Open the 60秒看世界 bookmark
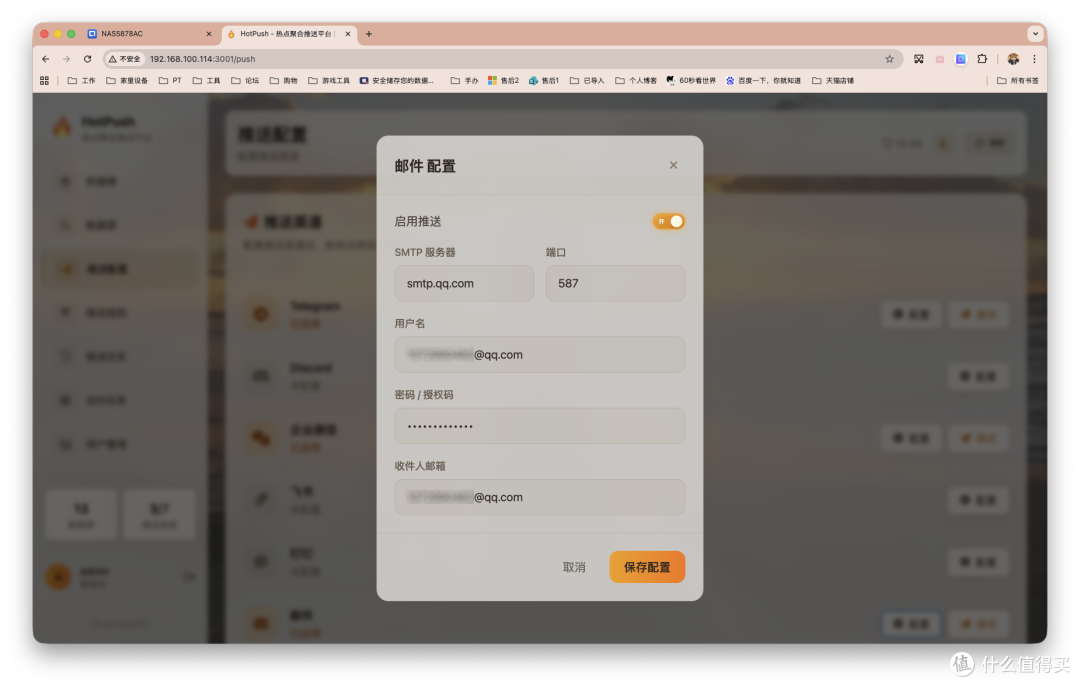The image size is (1080, 687). tap(691, 81)
